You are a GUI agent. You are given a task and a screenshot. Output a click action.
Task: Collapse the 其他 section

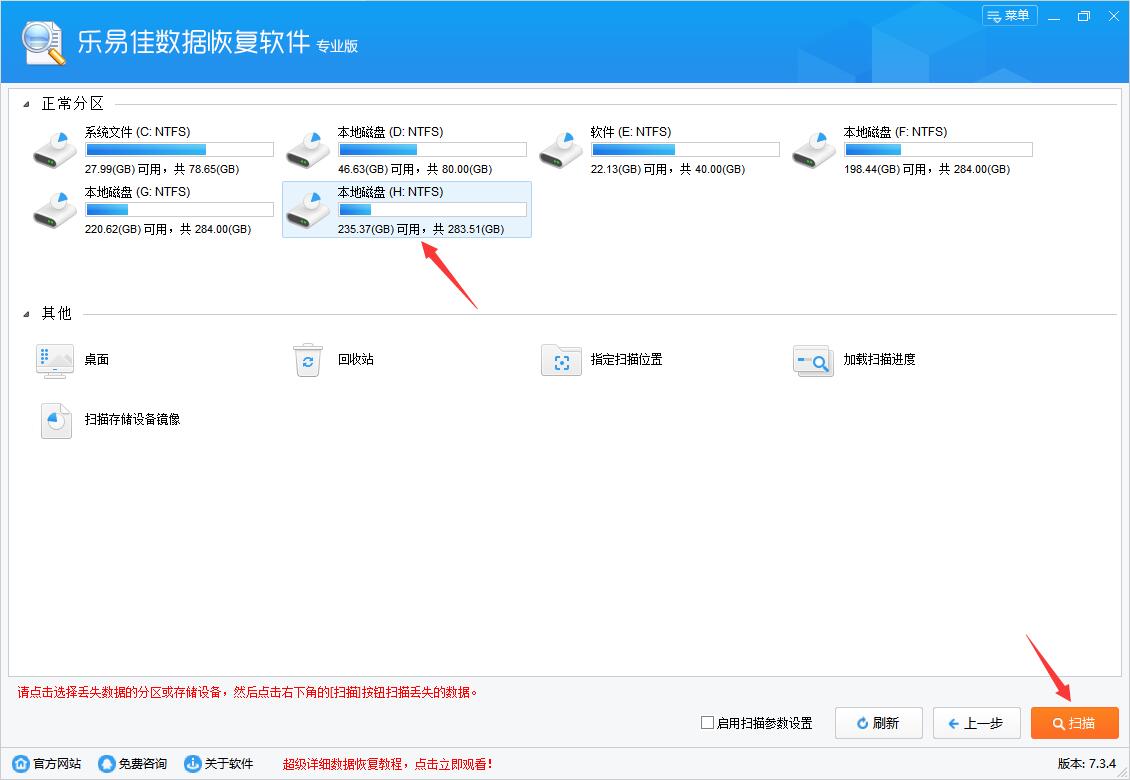point(27,313)
